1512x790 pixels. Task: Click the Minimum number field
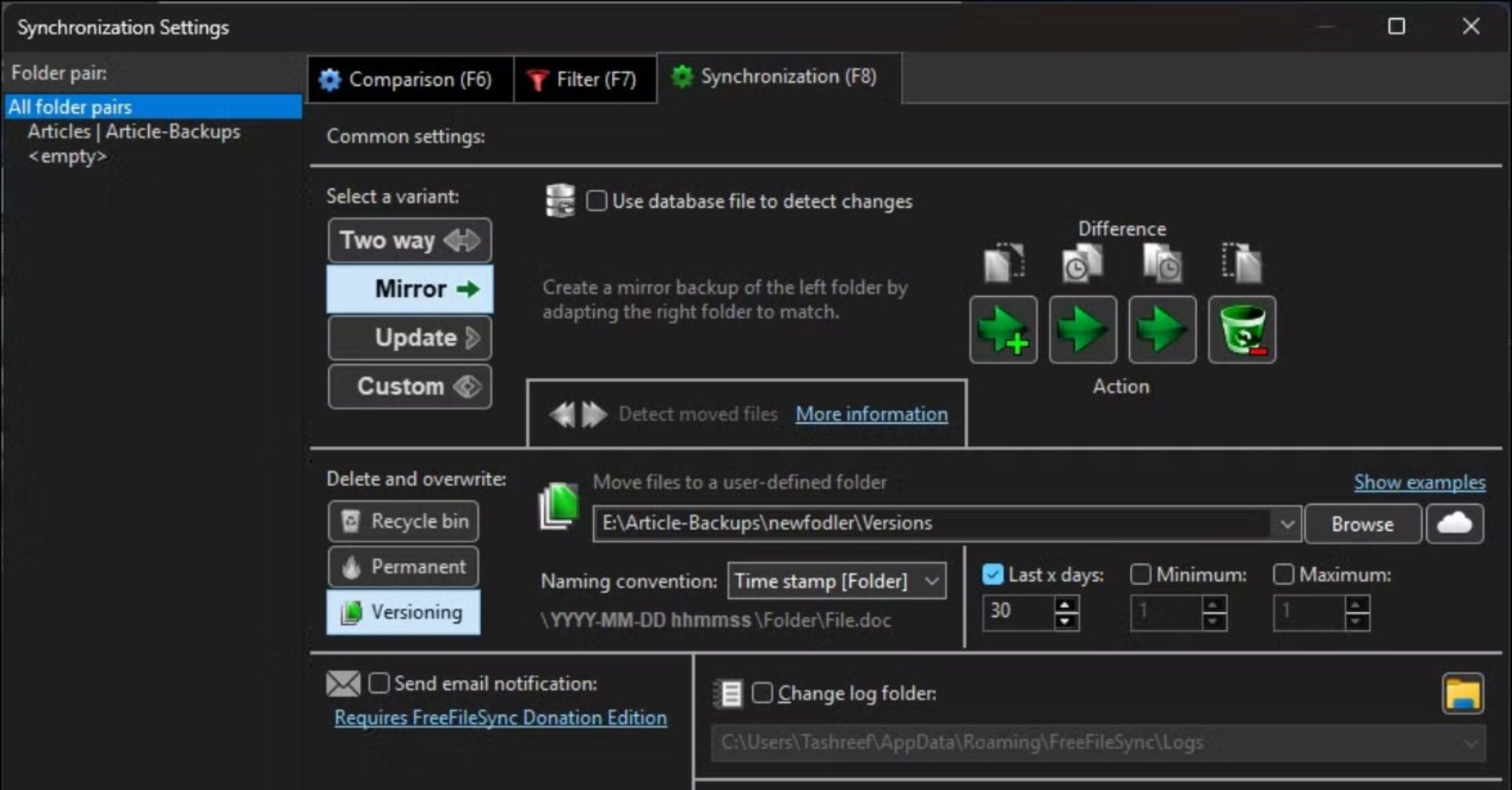[x=1166, y=612]
